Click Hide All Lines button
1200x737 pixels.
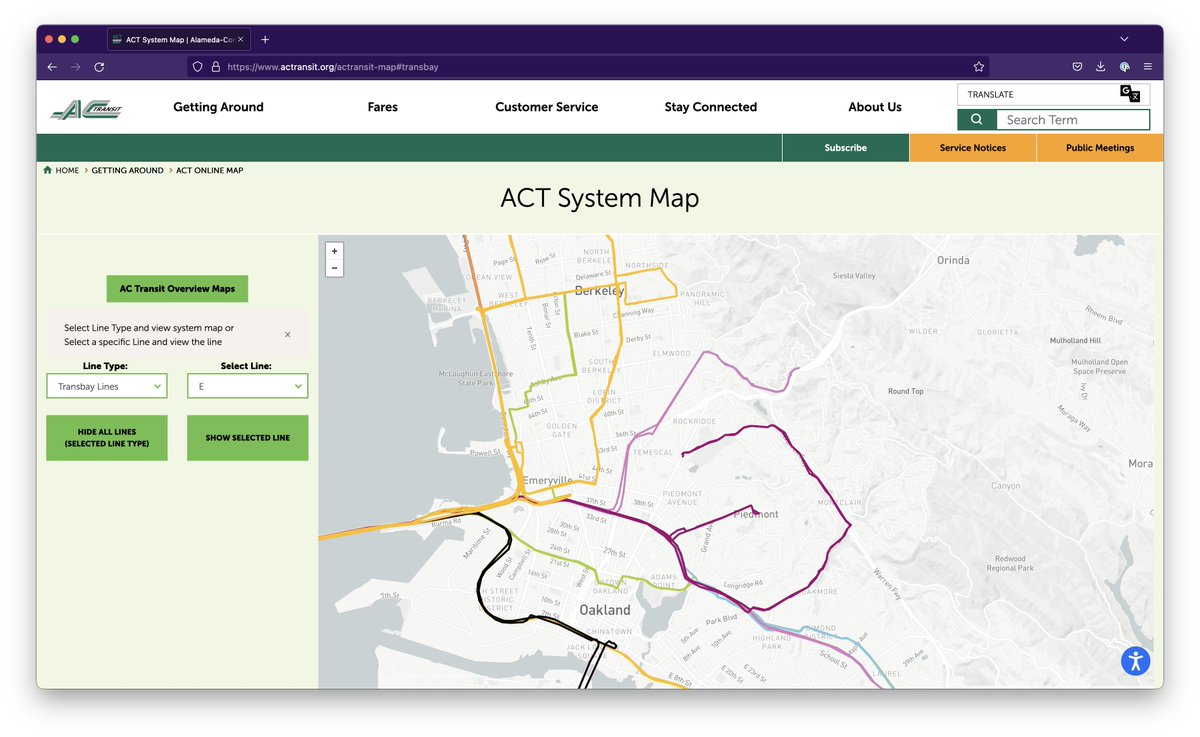pyautogui.click(x=107, y=438)
